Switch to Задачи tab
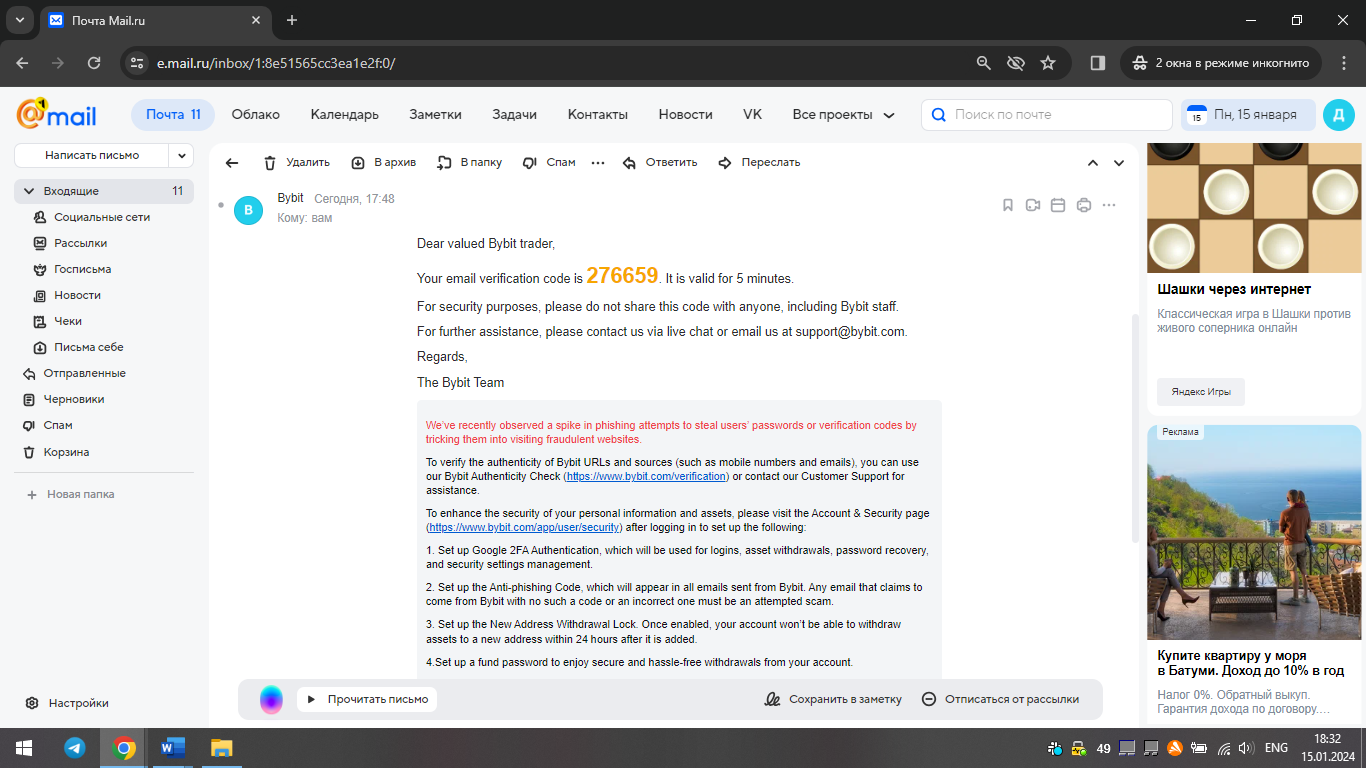The height and width of the screenshot is (768, 1366). click(514, 114)
